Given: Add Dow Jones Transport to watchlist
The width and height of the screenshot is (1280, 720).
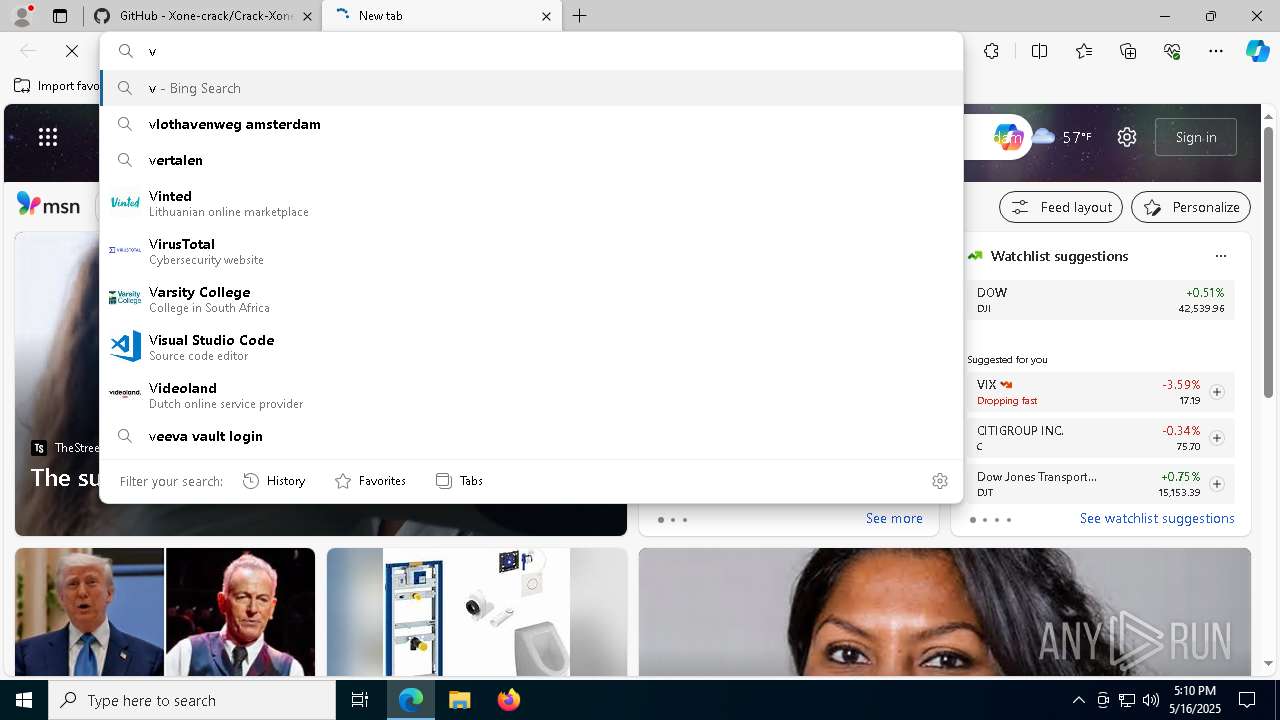Looking at the screenshot, I should click(x=1217, y=484).
